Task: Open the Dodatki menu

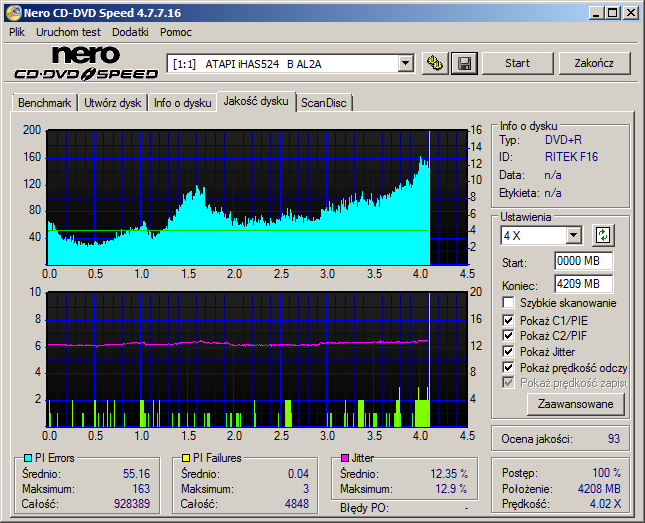Action: (130, 32)
